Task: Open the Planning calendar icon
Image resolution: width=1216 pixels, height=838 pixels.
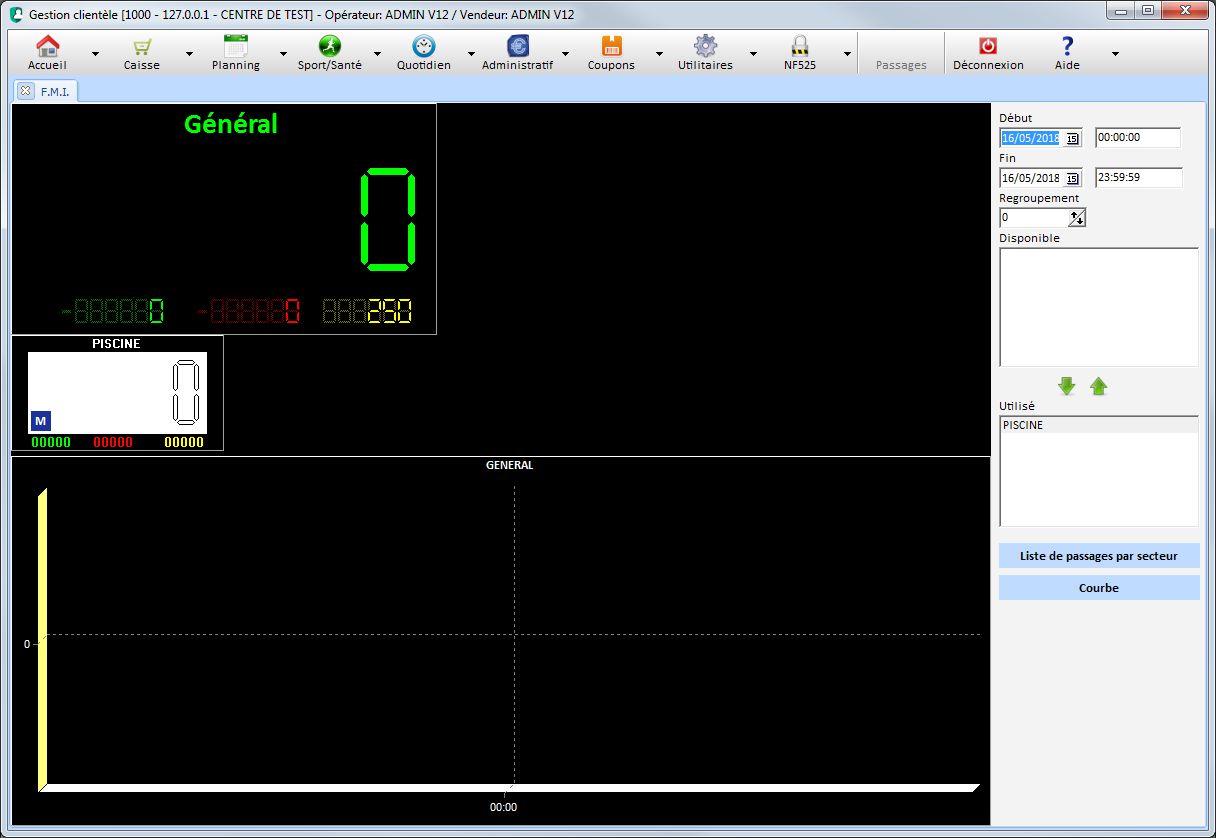Action: [236, 47]
